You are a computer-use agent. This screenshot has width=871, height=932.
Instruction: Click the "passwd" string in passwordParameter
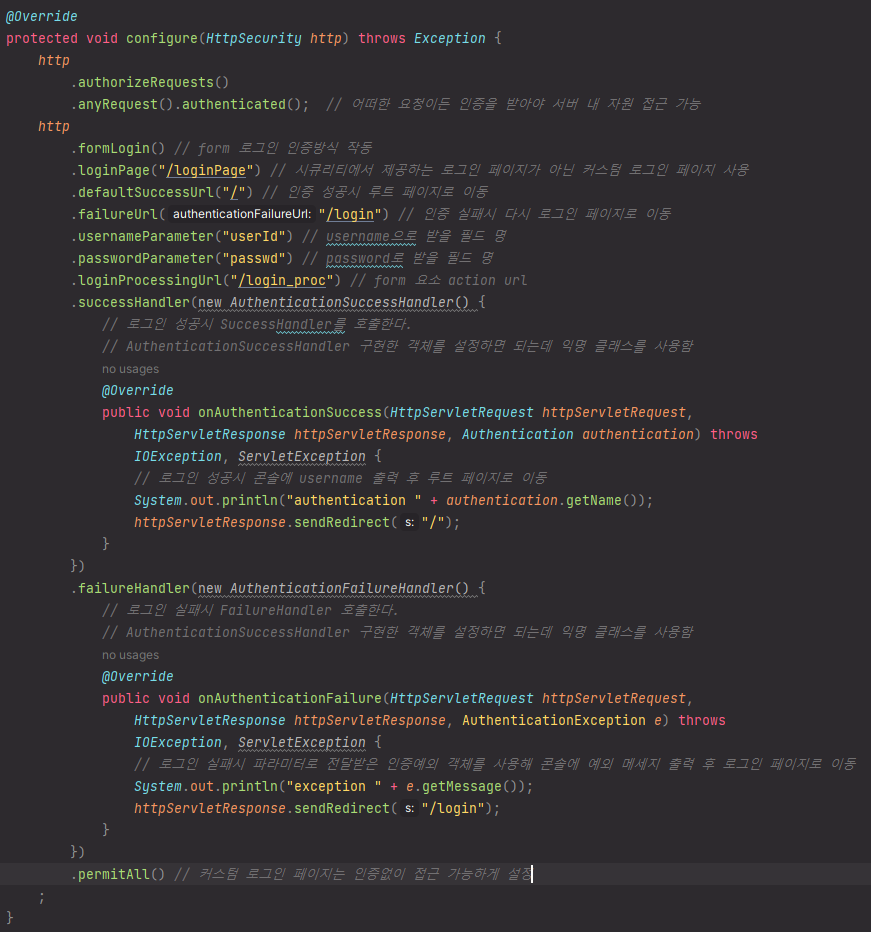(253, 259)
